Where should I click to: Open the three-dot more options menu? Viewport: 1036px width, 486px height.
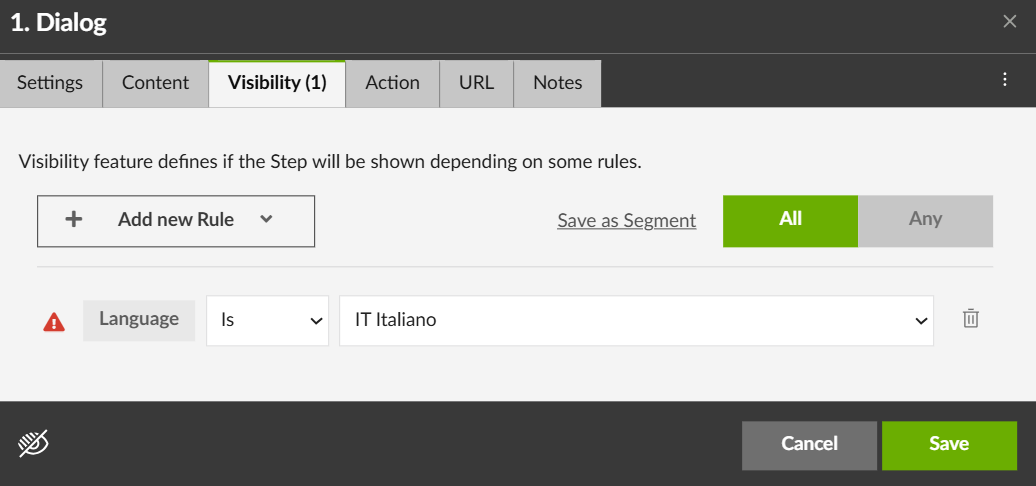[x=1006, y=80]
